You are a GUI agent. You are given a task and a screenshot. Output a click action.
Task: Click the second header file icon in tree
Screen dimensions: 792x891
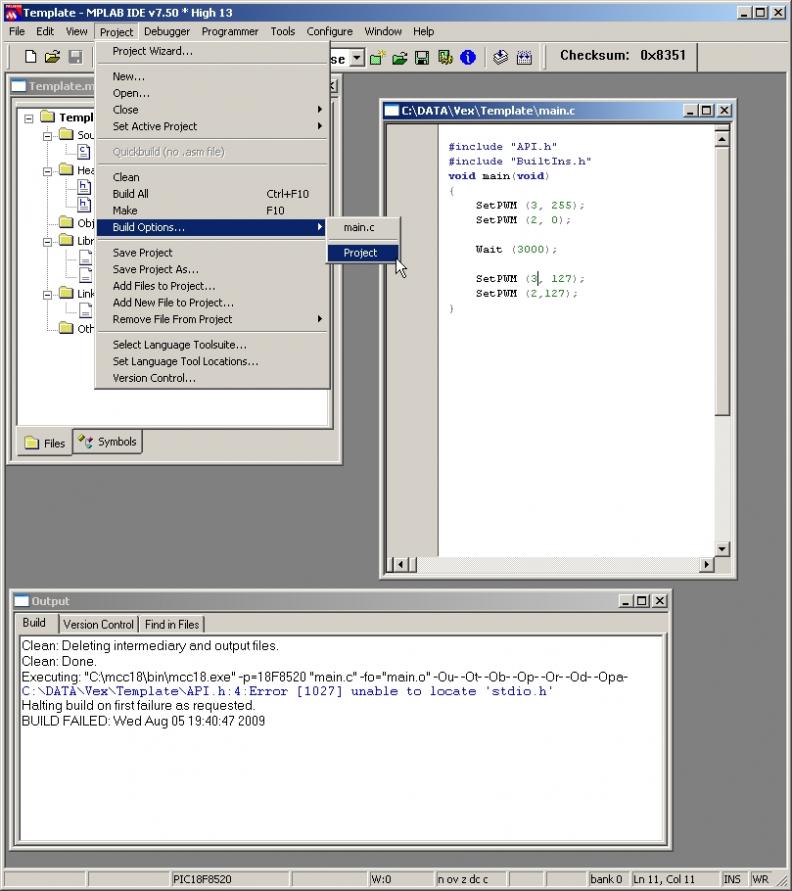pyautogui.click(x=84, y=204)
